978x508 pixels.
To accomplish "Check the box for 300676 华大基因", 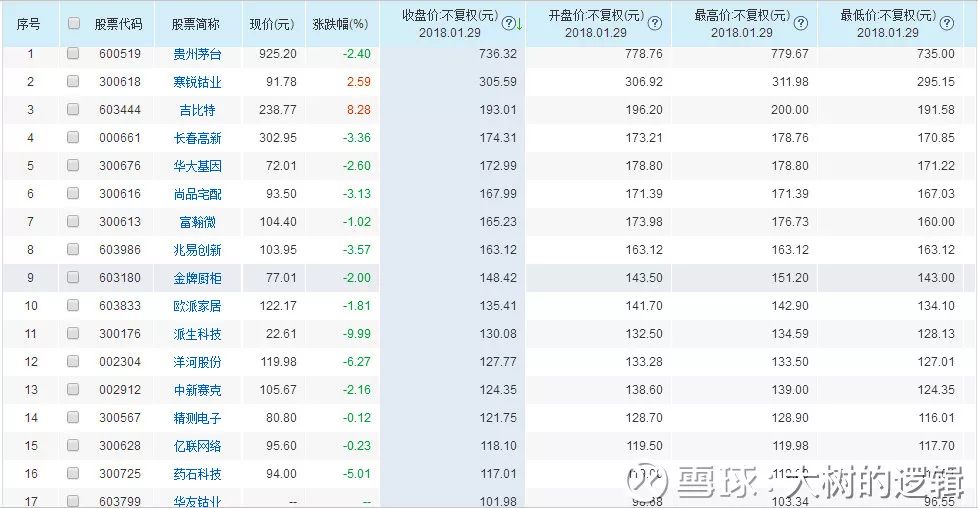I will click(73, 165).
